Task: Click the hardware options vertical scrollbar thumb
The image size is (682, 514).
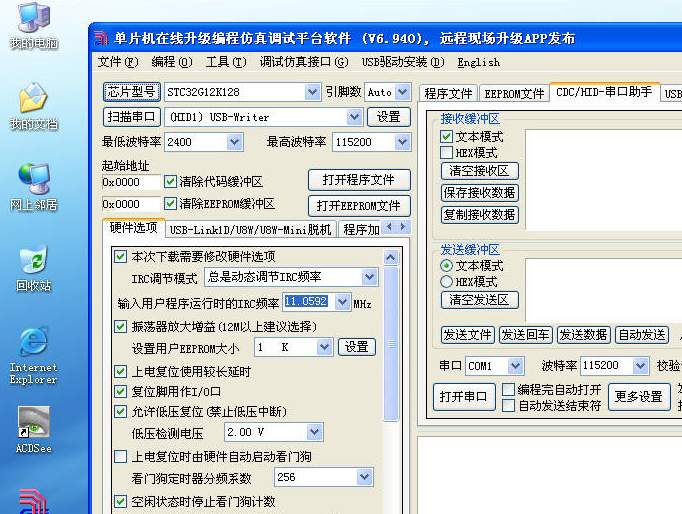Action: tap(391, 344)
